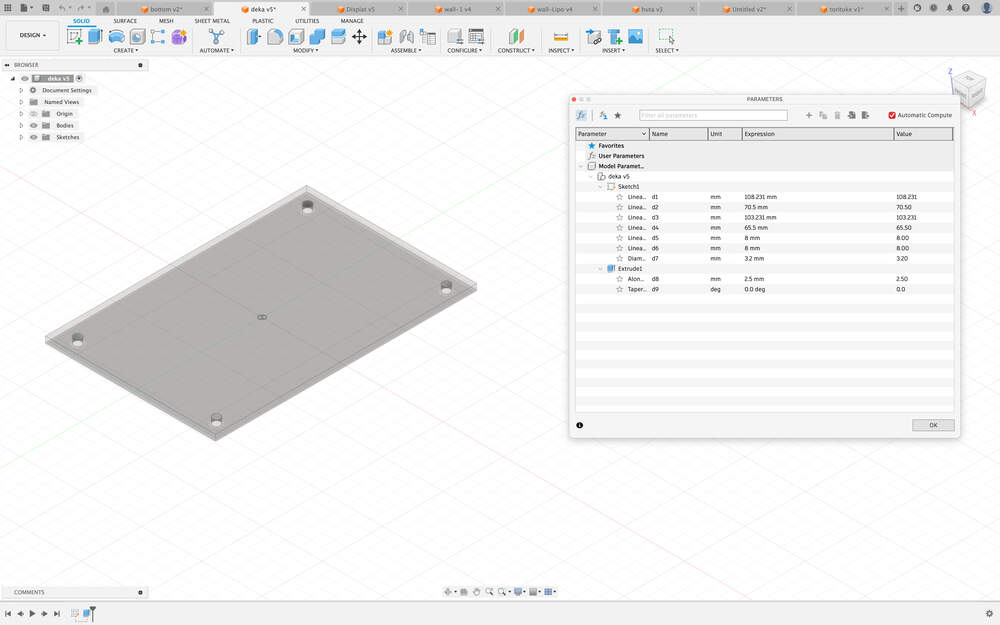Click Play in the timeline controls

[32, 614]
